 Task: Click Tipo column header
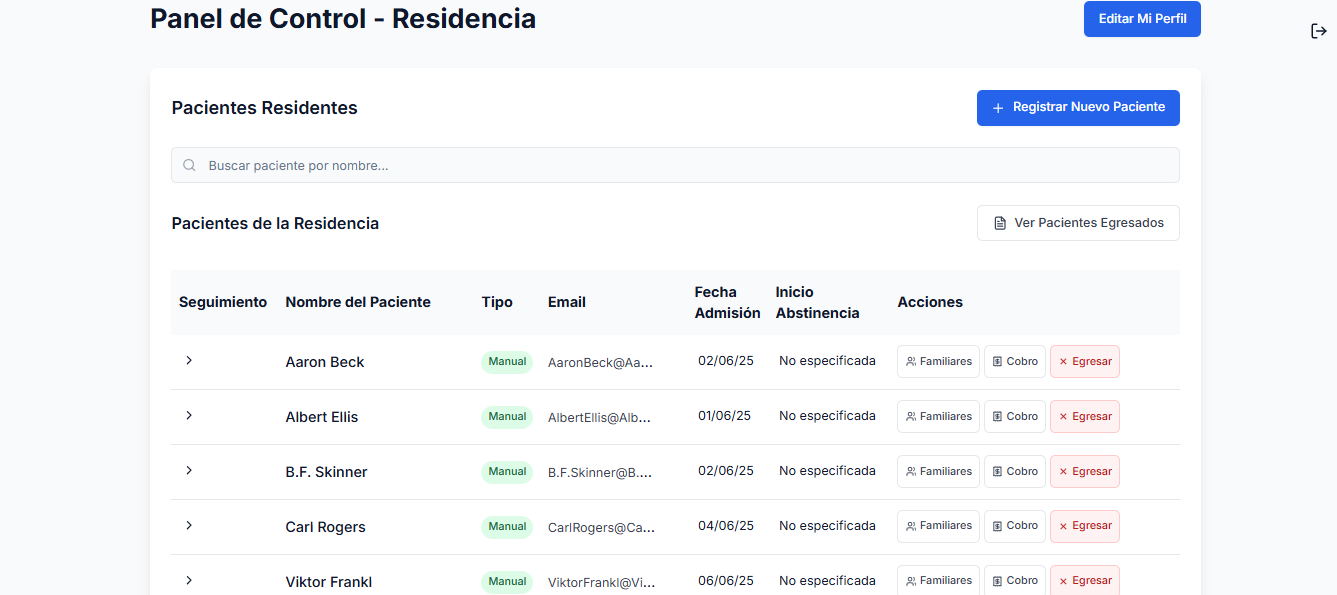tap(497, 302)
